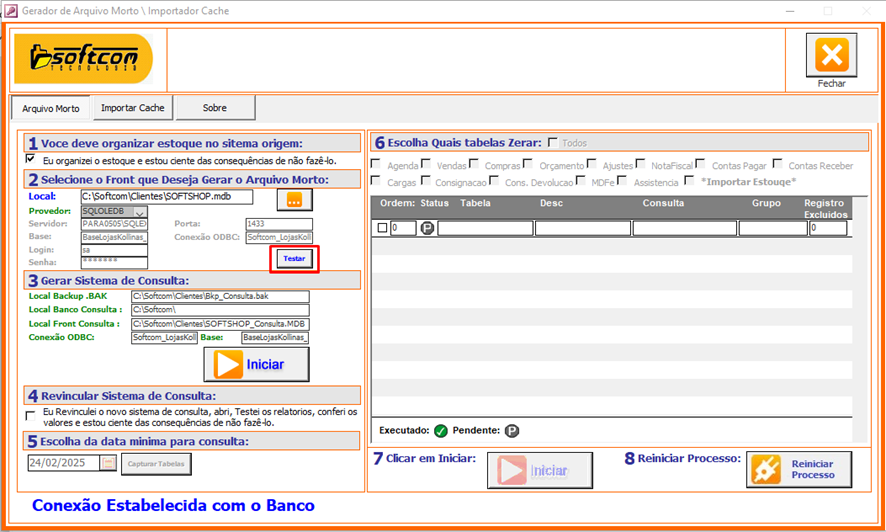Click the green Executado checkmark icon
The image size is (886, 532).
coord(440,431)
